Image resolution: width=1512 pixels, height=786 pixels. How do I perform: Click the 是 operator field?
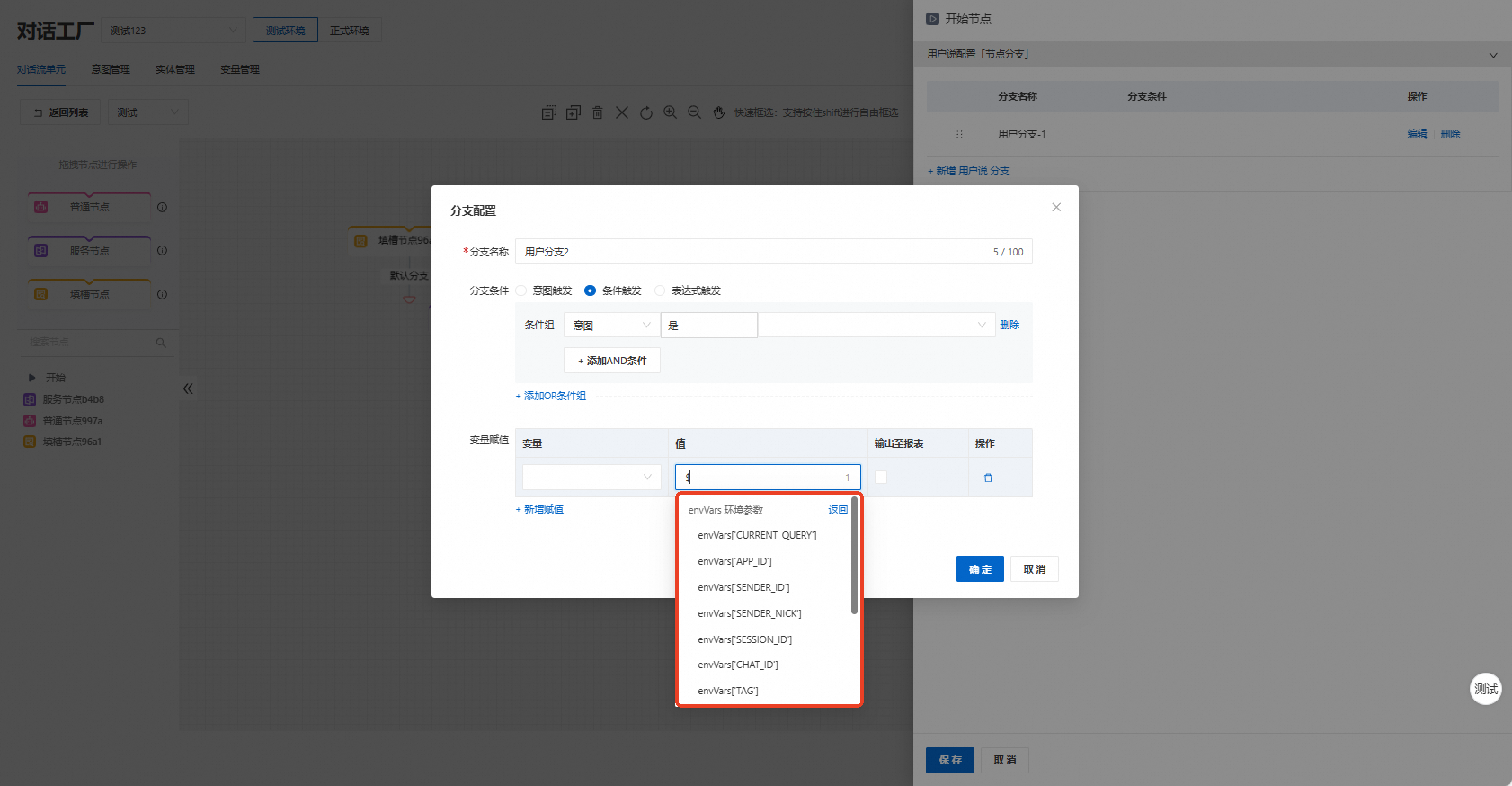click(709, 325)
